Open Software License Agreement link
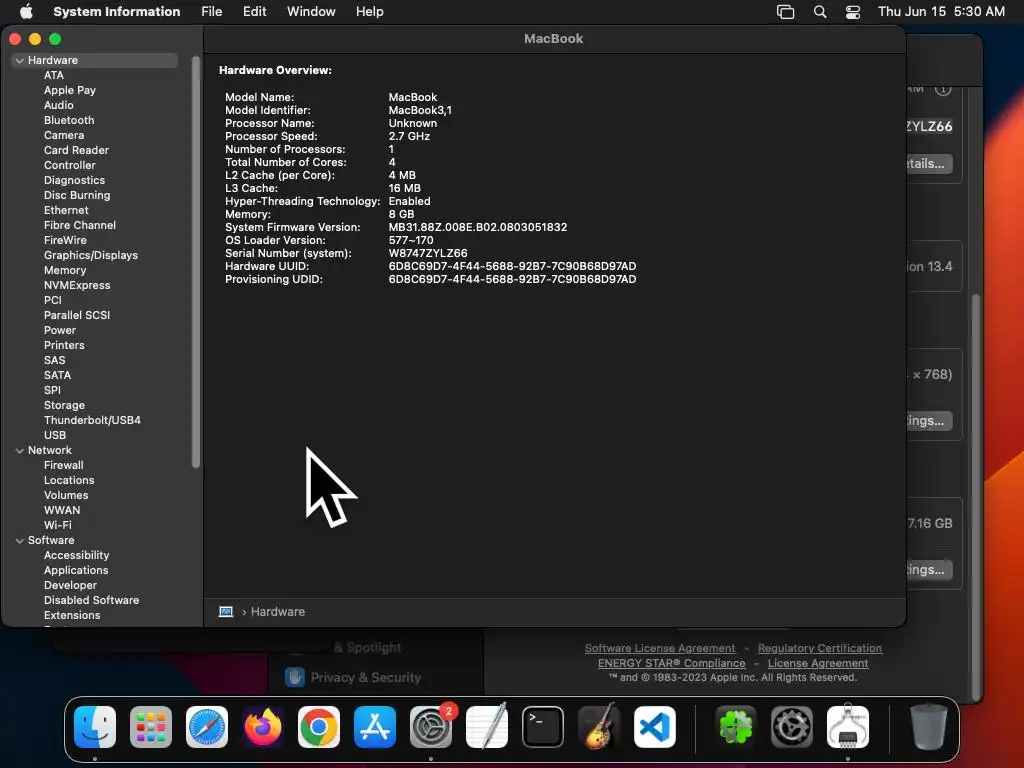1024x768 pixels. click(660, 648)
